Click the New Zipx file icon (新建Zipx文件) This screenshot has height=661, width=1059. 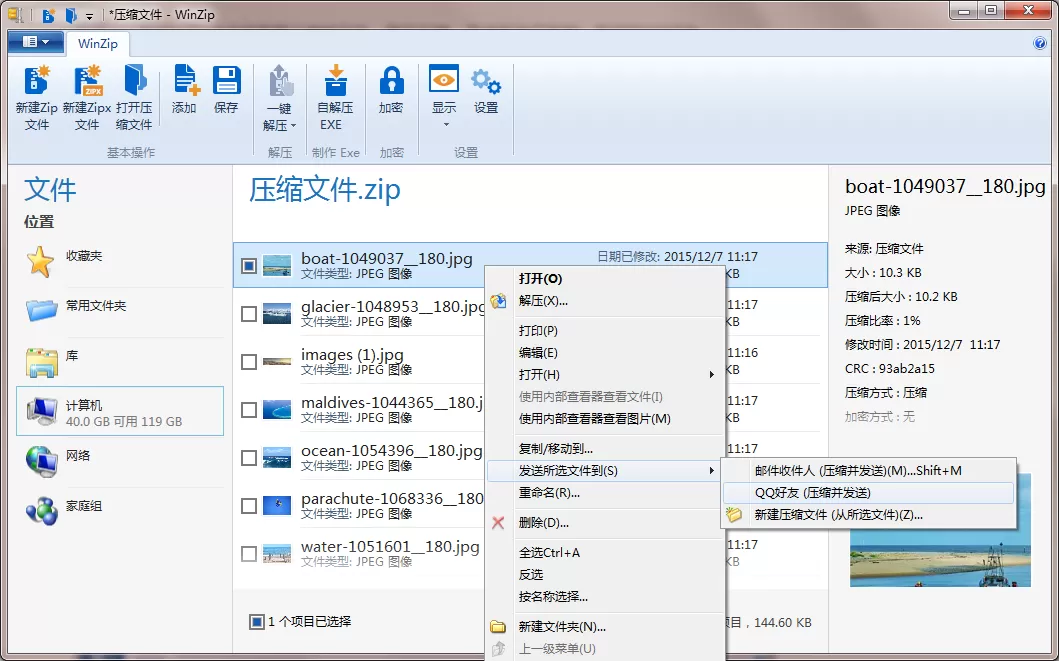86,80
